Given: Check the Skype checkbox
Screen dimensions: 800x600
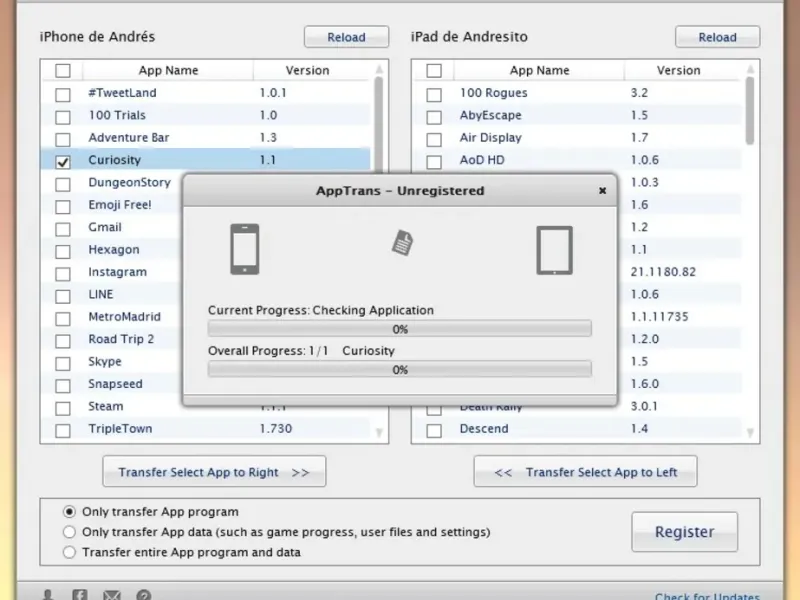Looking at the screenshot, I should tap(63, 363).
